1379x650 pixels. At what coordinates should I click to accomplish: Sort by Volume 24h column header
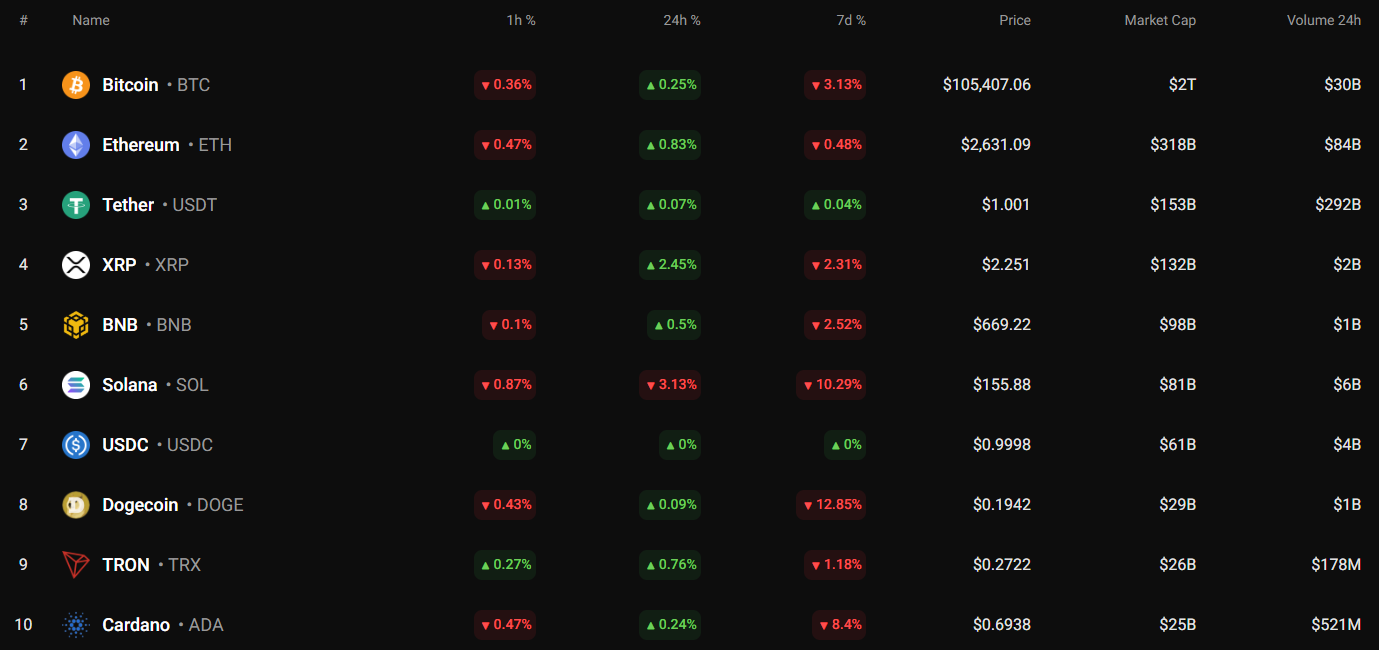[1323, 20]
